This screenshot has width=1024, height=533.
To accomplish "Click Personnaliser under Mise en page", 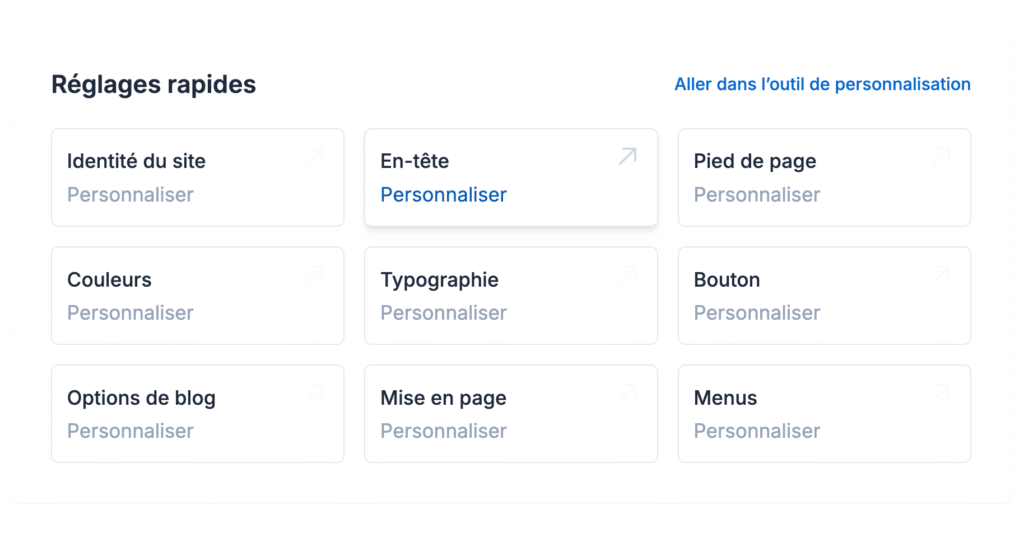I will [443, 431].
